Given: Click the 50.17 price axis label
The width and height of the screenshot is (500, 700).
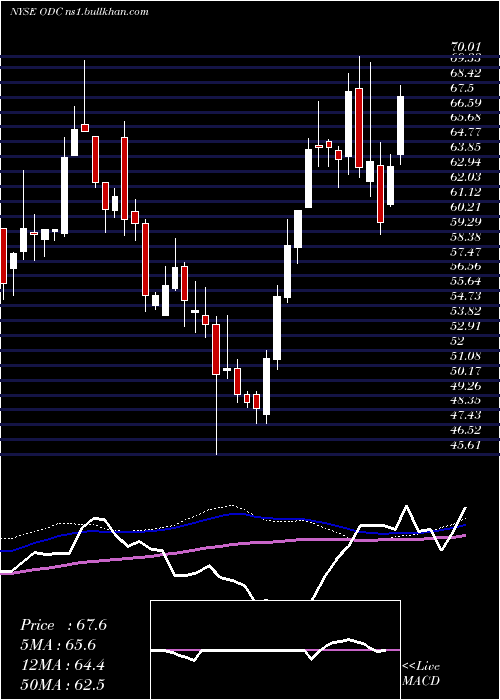Looking at the screenshot, I should click(x=467, y=371).
